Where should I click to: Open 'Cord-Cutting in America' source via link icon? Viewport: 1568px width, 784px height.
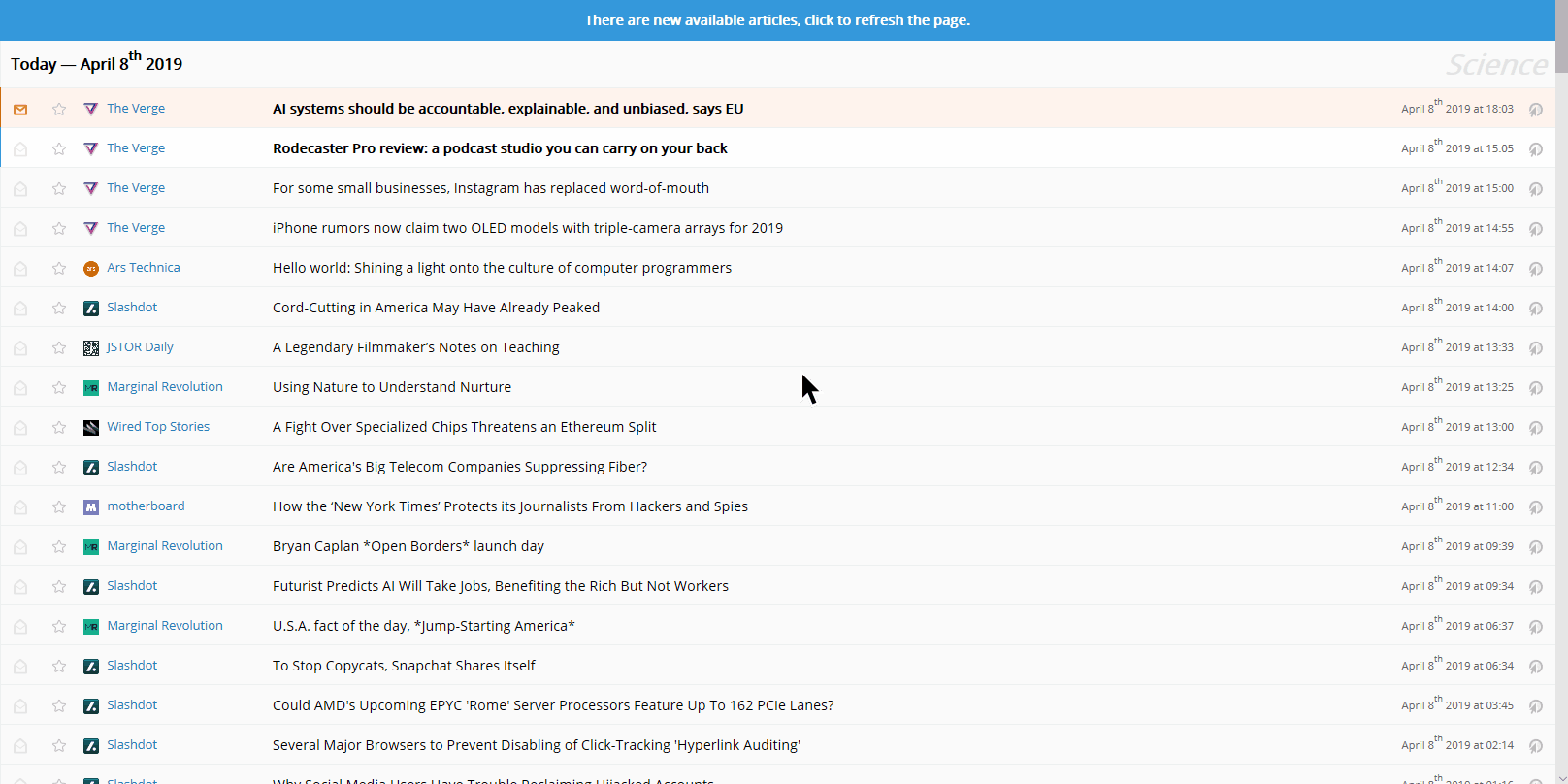[x=1536, y=309]
